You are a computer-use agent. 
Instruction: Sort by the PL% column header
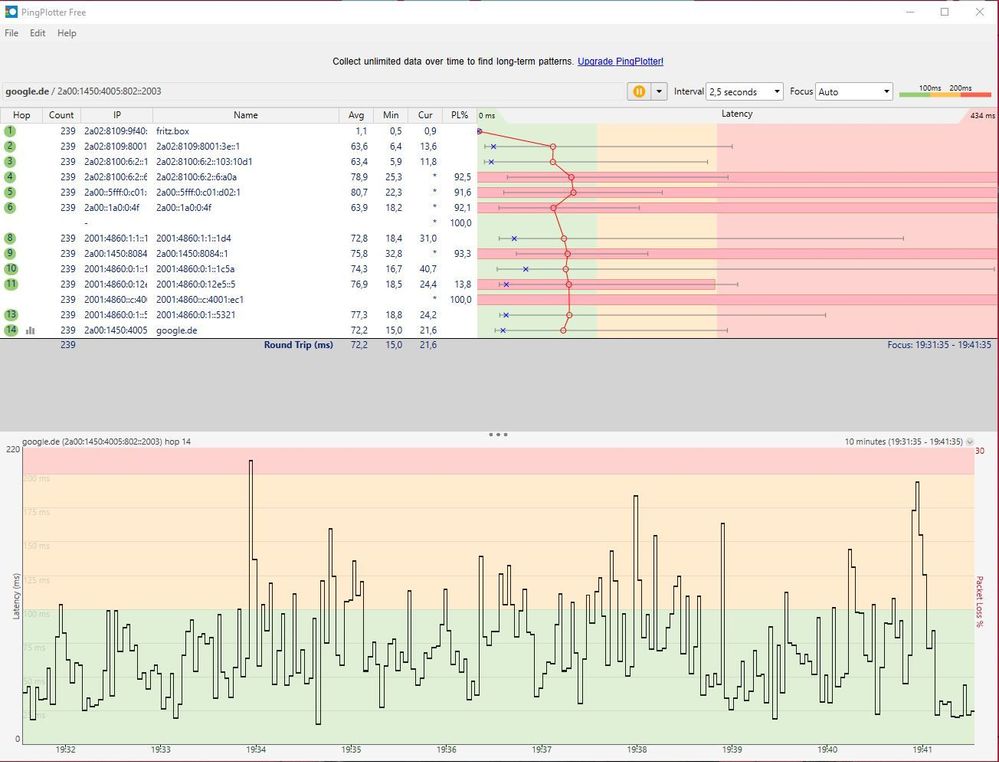[x=459, y=115]
